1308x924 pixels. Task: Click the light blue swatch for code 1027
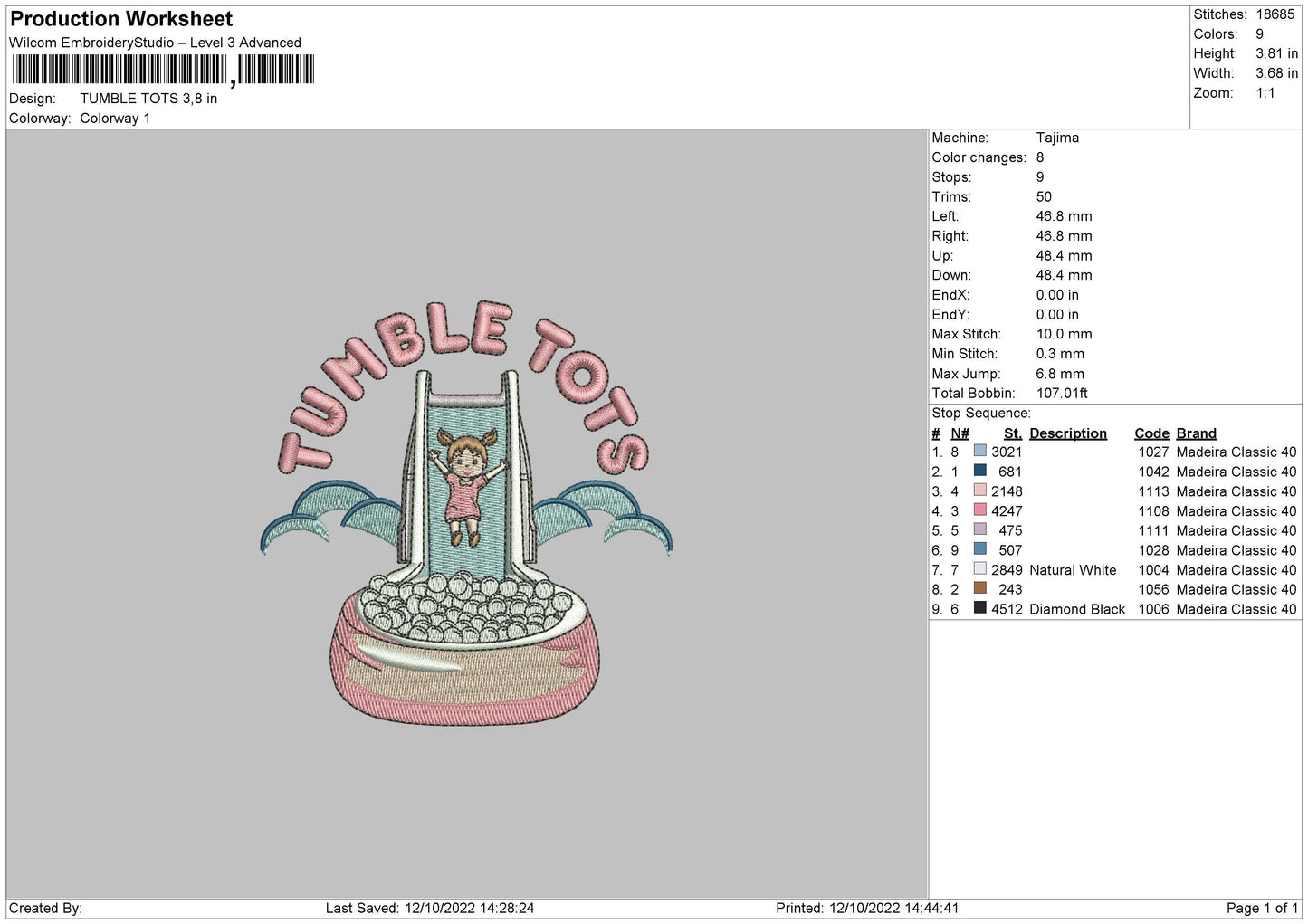click(x=979, y=451)
